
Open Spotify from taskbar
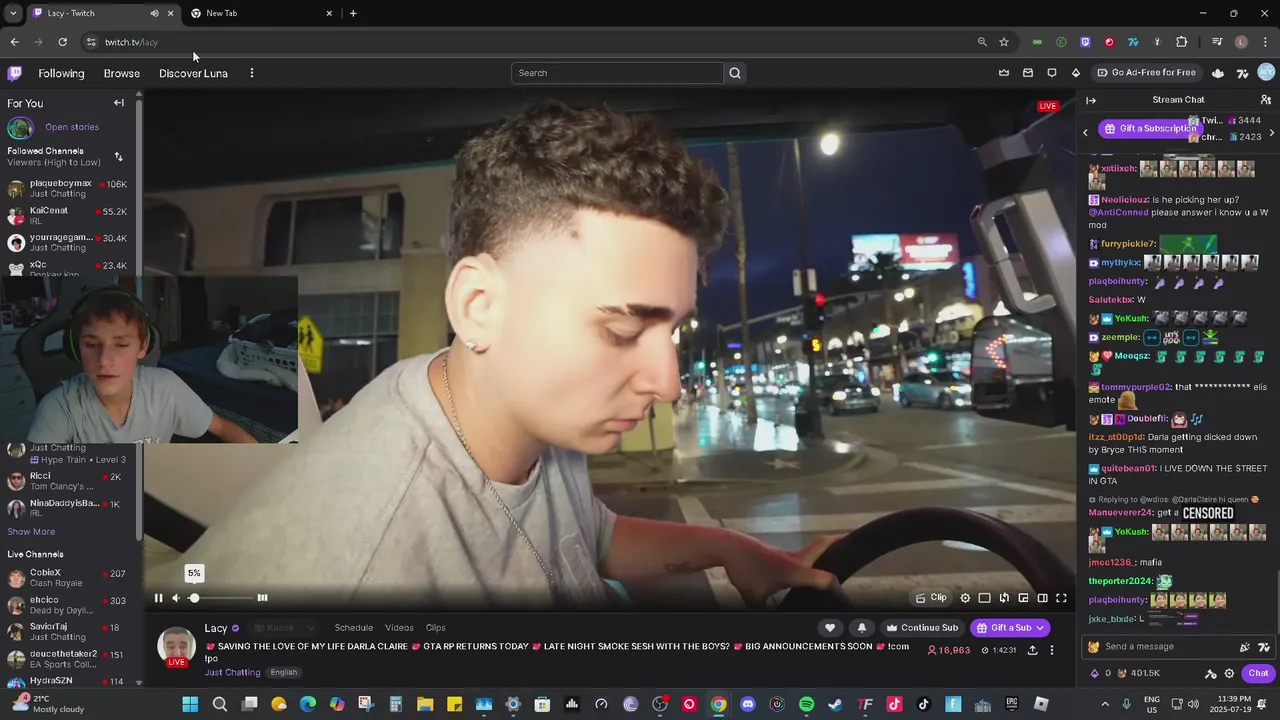tap(806, 704)
